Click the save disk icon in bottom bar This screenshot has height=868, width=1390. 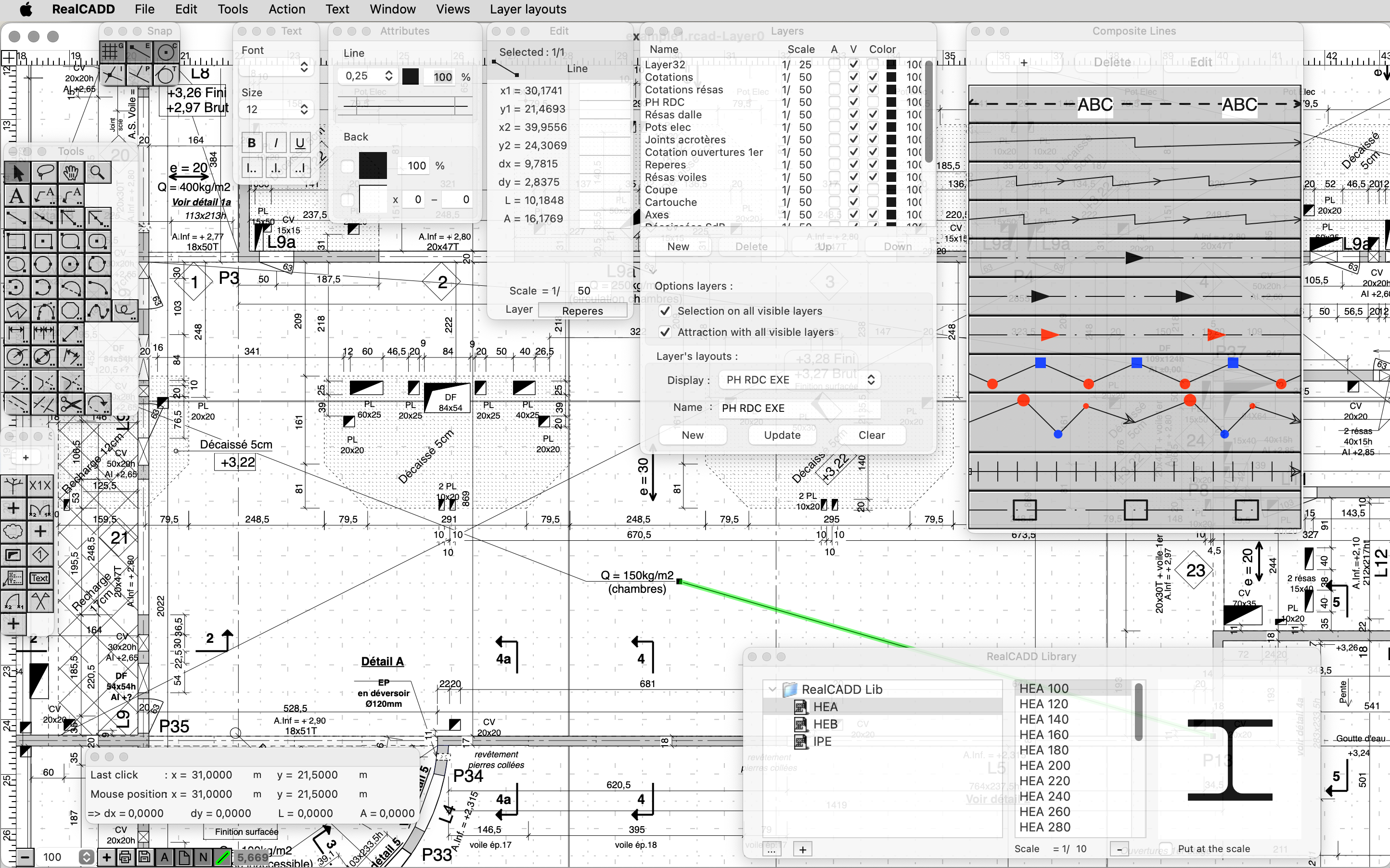click(145, 857)
